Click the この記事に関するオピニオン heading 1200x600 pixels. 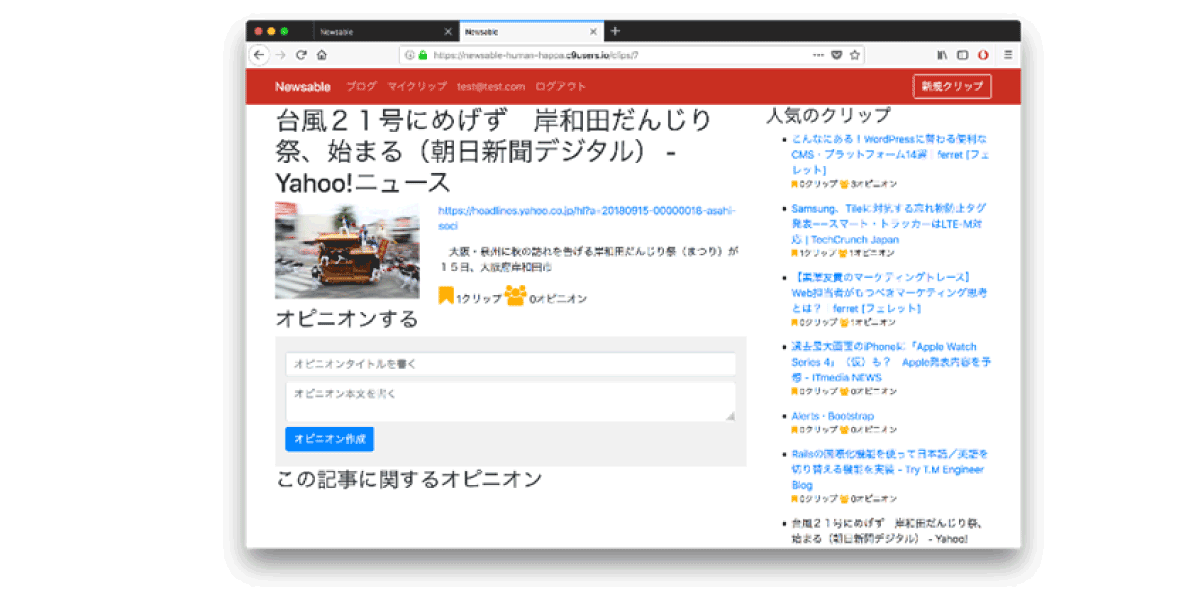point(409,480)
